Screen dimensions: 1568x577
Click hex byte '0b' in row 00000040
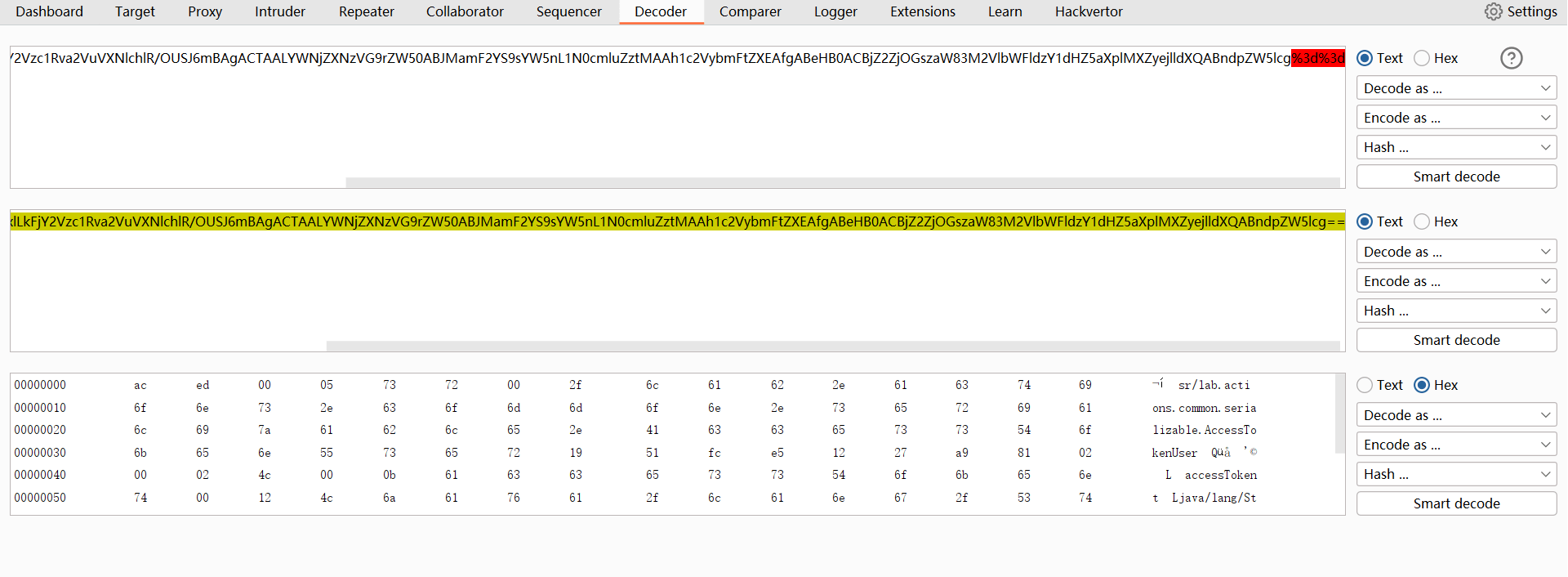390,475
